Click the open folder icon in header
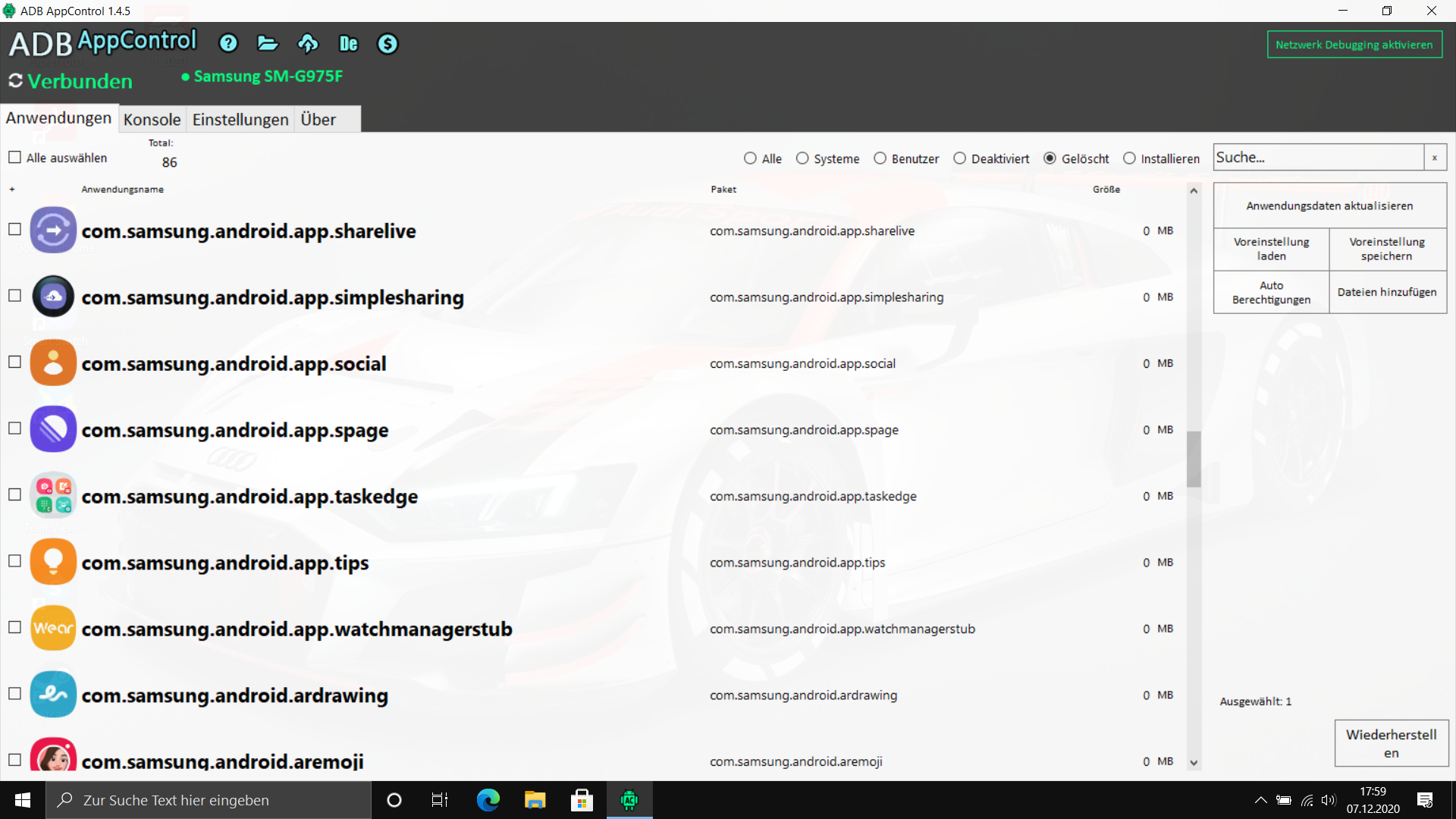Viewport: 1456px width, 819px height. (268, 43)
